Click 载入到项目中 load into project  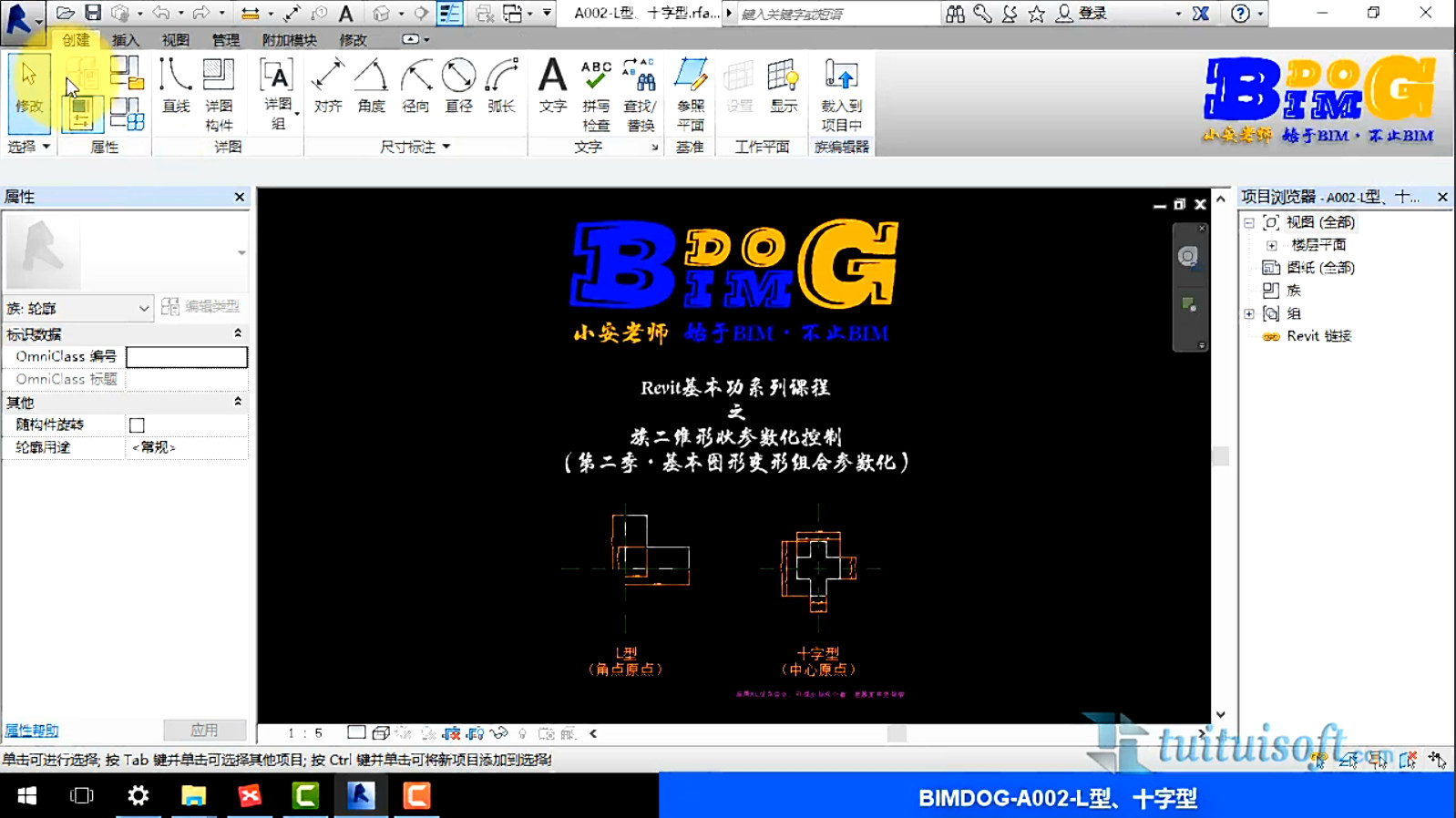click(840, 93)
